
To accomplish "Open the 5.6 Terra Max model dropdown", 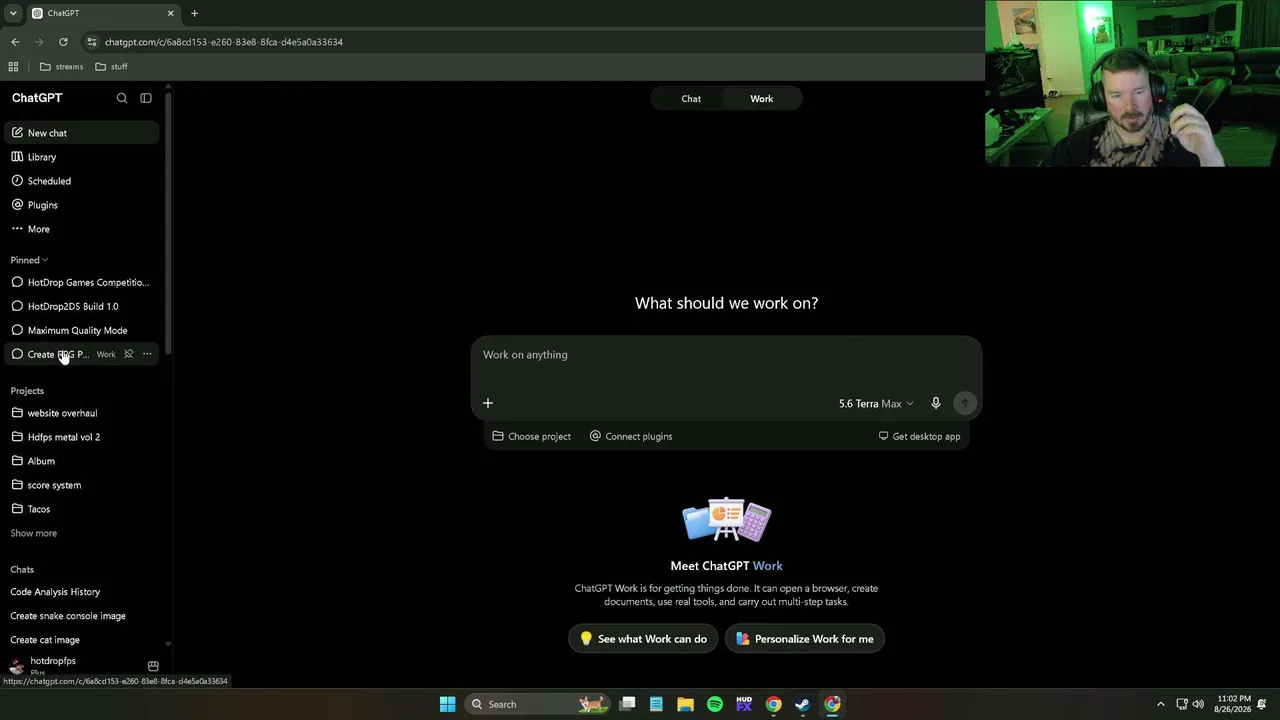I will 876,403.
